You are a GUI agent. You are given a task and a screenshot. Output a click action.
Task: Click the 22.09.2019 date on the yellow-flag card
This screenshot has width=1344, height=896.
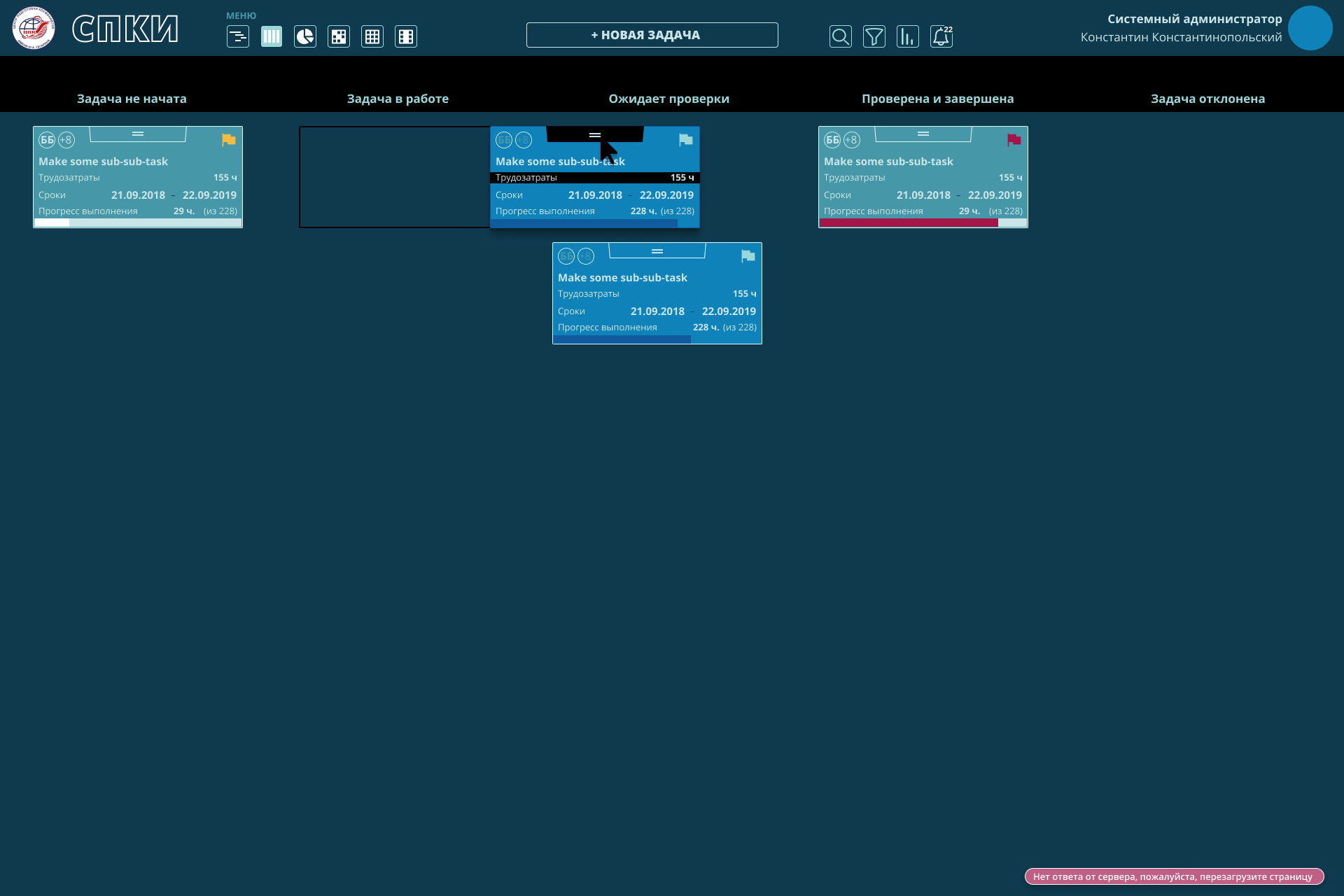pyautogui.click(x=209, y=195)
